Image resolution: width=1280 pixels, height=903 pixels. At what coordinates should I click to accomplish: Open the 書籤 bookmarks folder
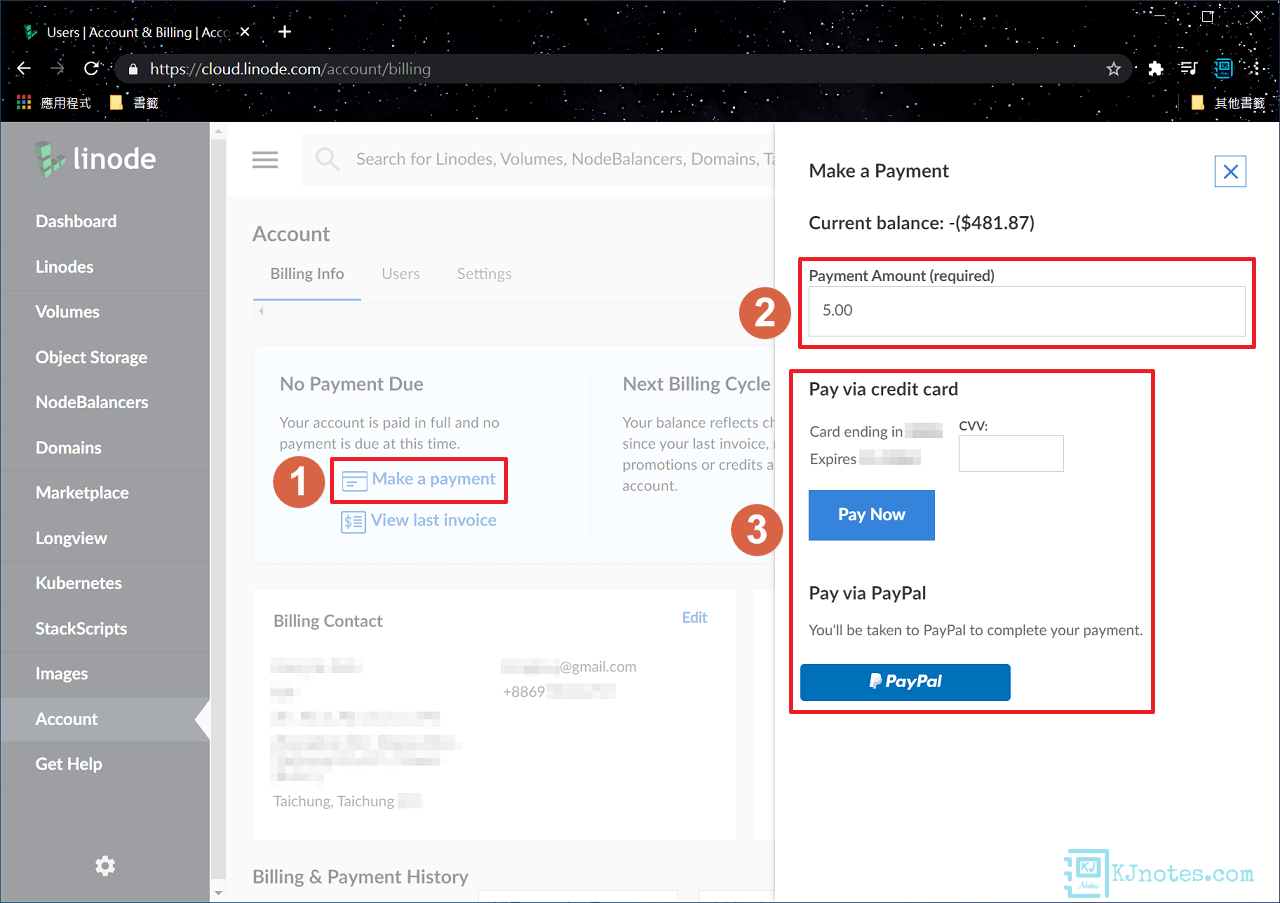133,102
